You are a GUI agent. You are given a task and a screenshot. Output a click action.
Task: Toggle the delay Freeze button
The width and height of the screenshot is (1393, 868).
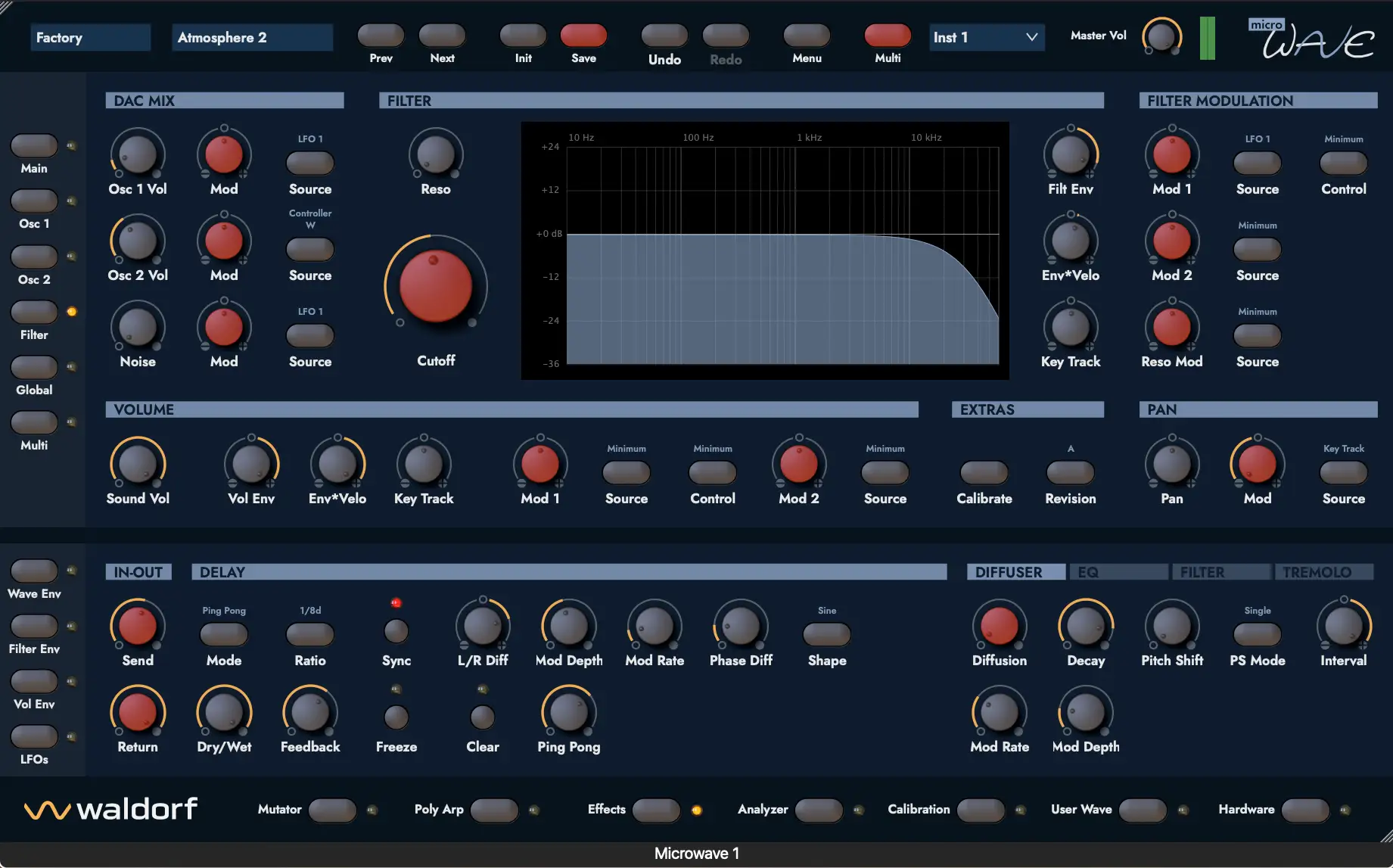coord(396,717)
